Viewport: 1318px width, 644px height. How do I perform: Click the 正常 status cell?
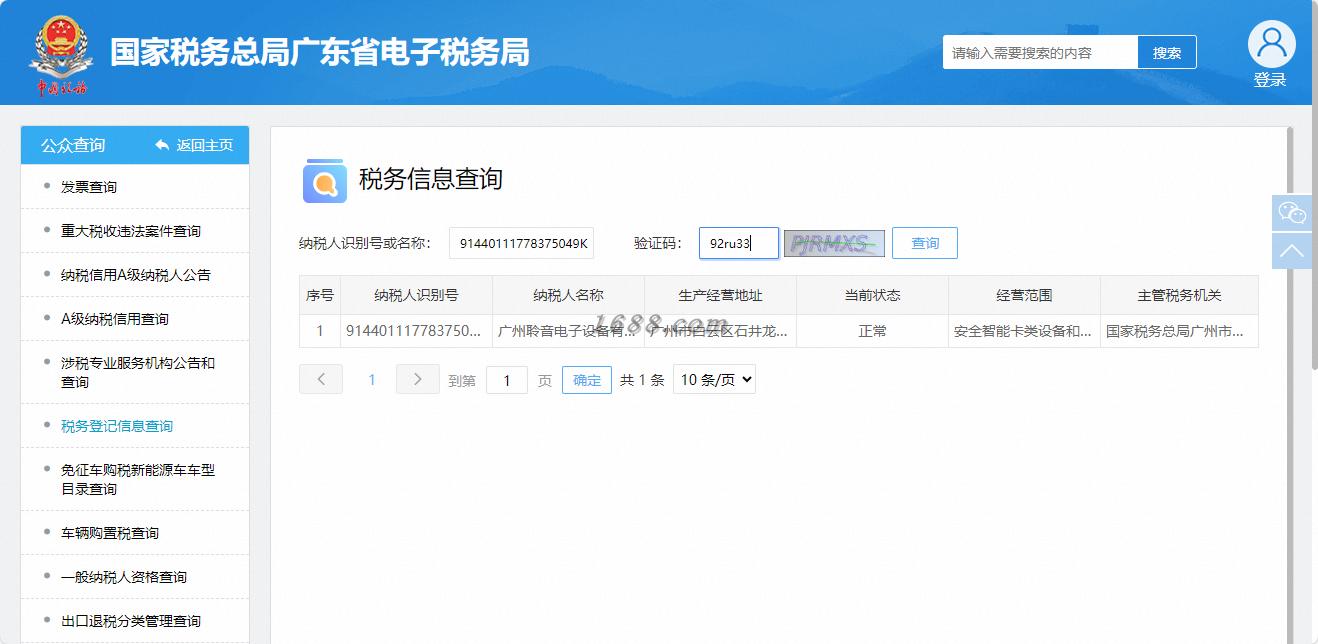[872, 331]
